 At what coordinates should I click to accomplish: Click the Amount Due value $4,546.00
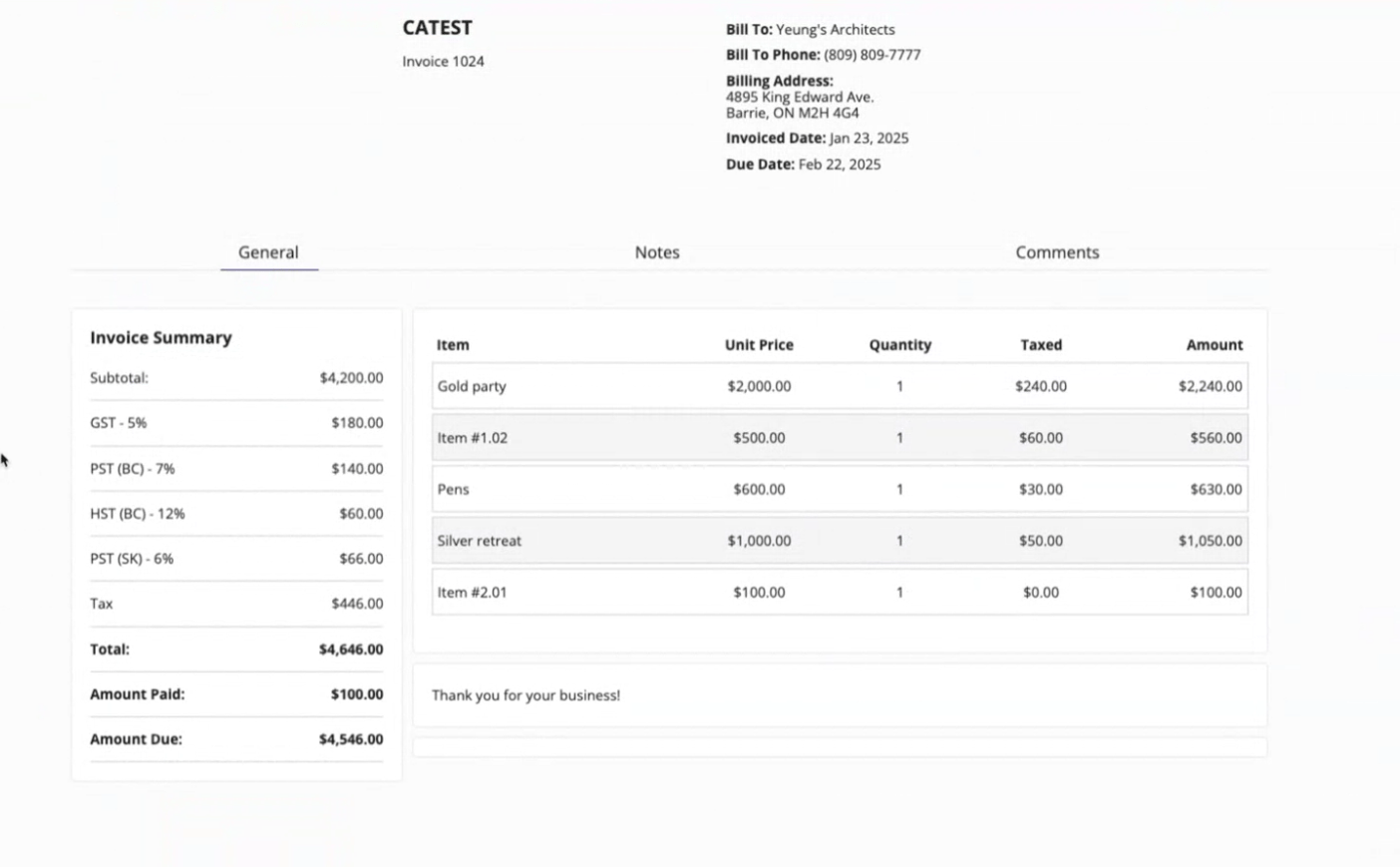(x=351, y=739)
